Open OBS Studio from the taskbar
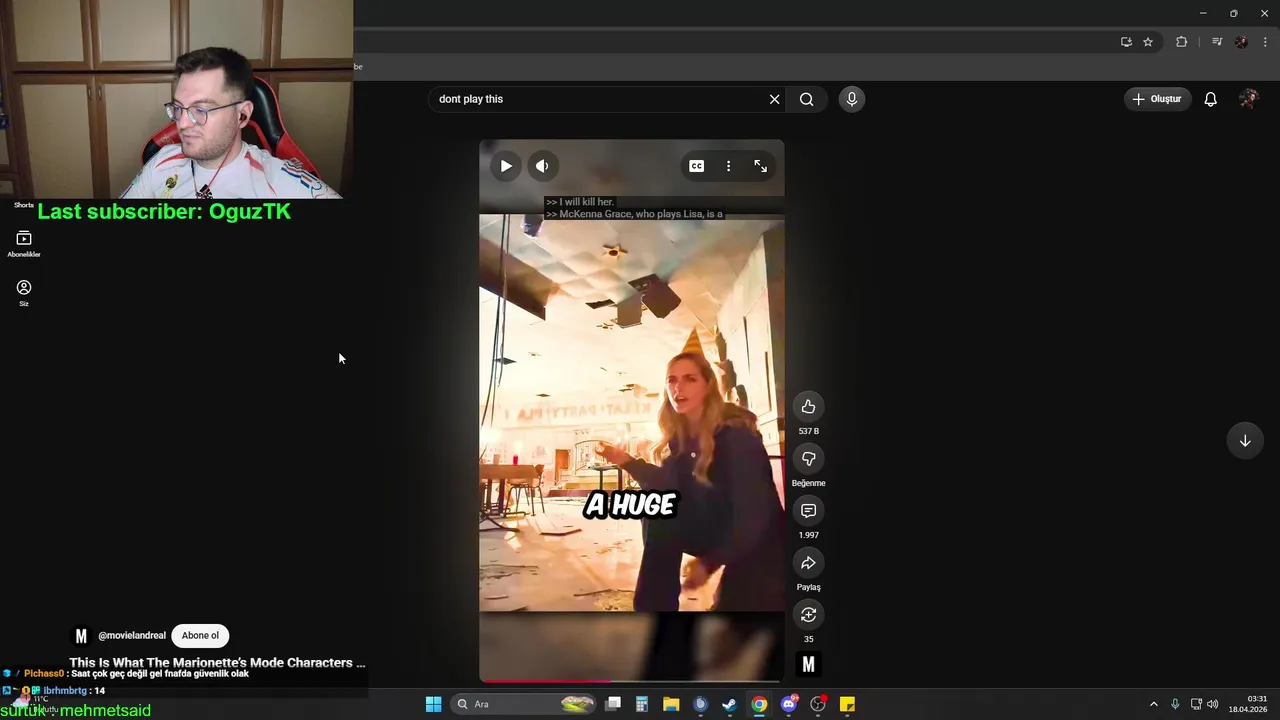Image resolution: width=1280 pixels, height=720 pixels. pyautogui.click(x=818, y=704)
